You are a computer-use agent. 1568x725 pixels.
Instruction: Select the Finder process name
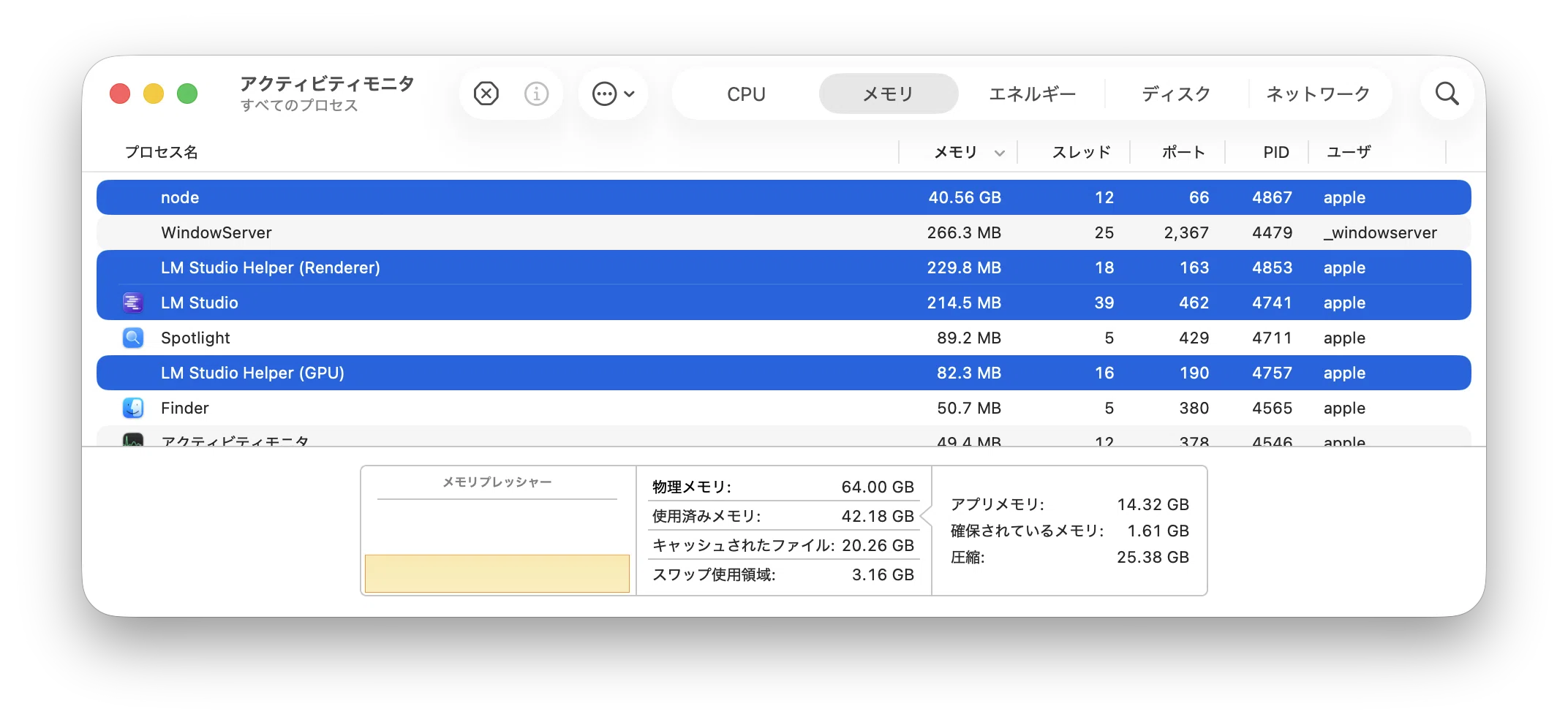(185, 408)
